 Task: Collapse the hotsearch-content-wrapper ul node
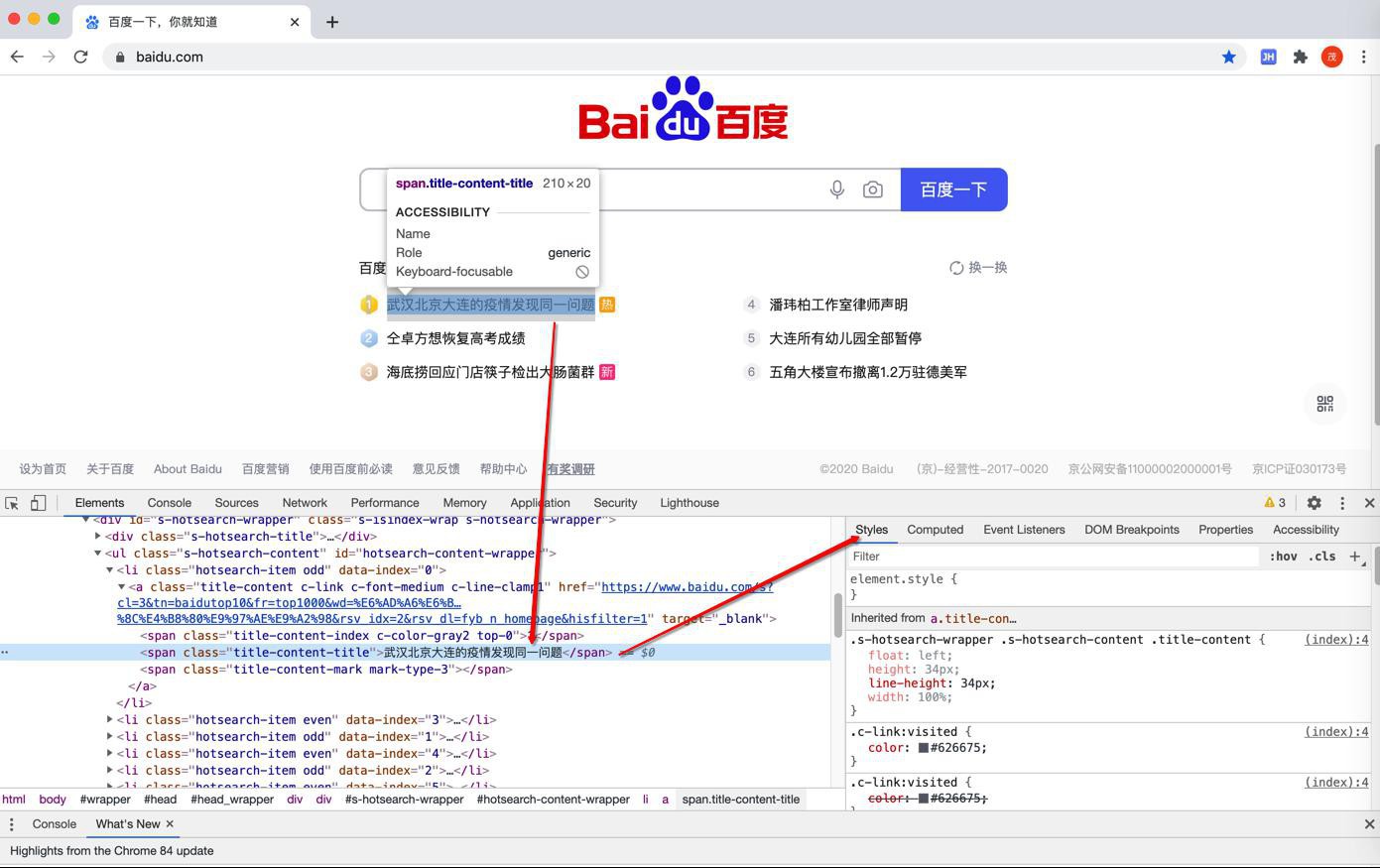click(98, 554)
